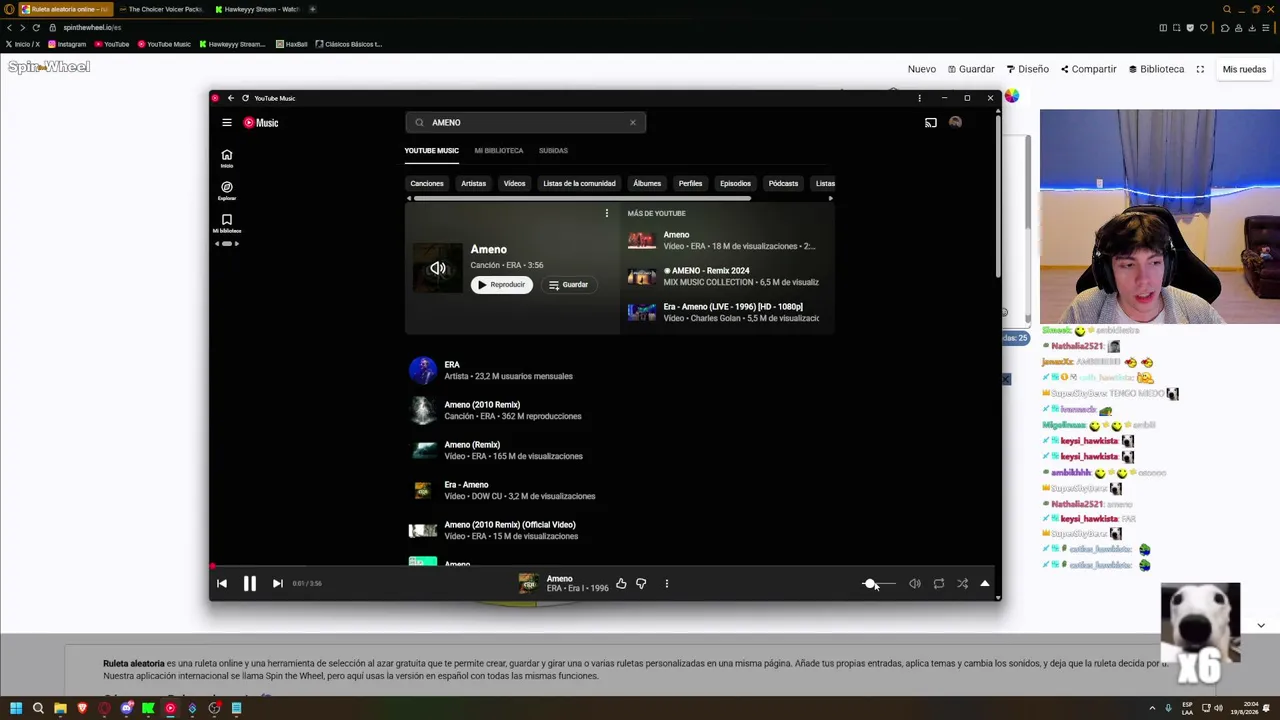This screenshot has height=720, width=1280.
Task: Open Explorar in the YouTube Music sidebar
Action: (227, 190)
